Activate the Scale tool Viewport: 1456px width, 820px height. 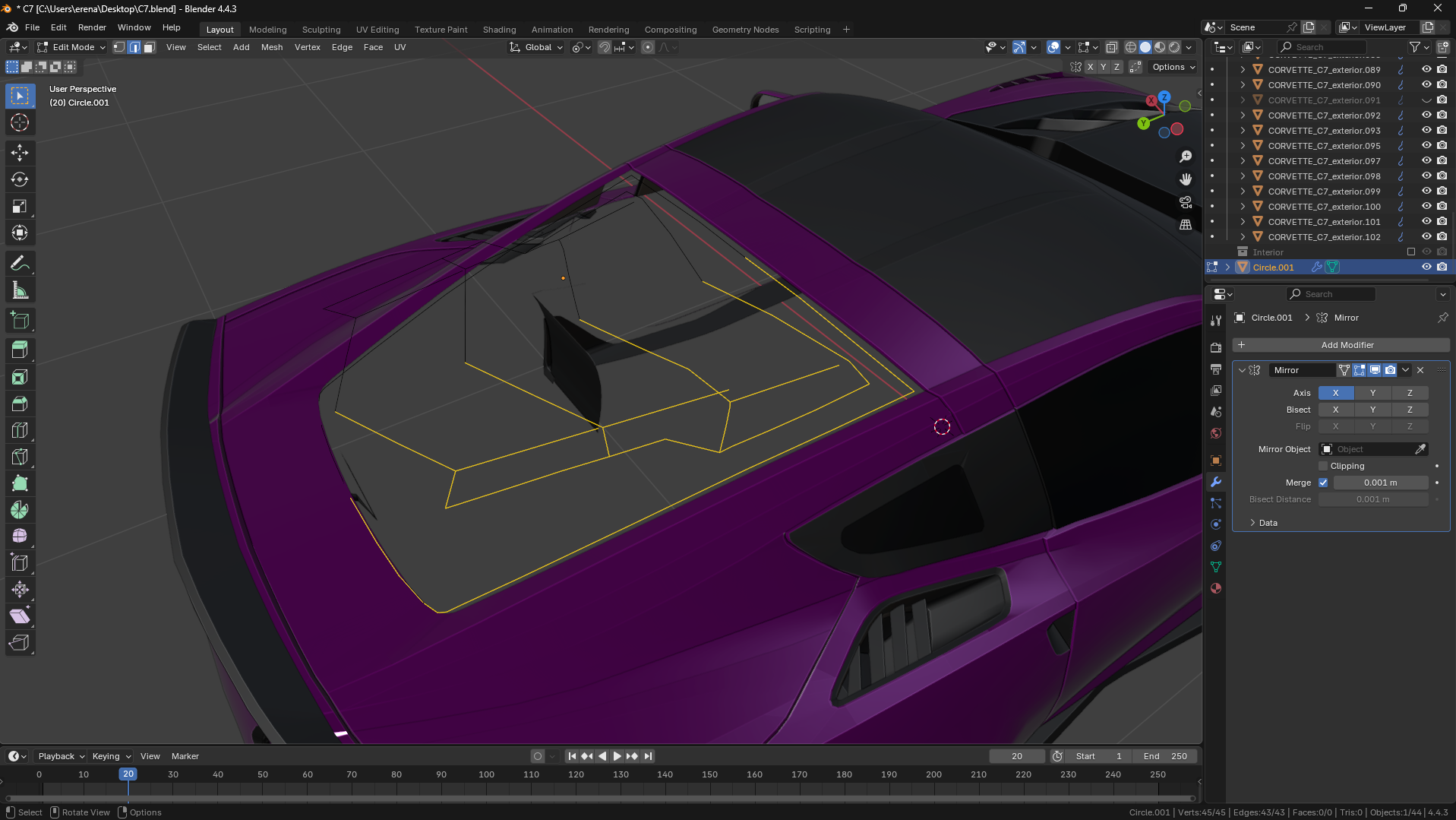point(20,206)
